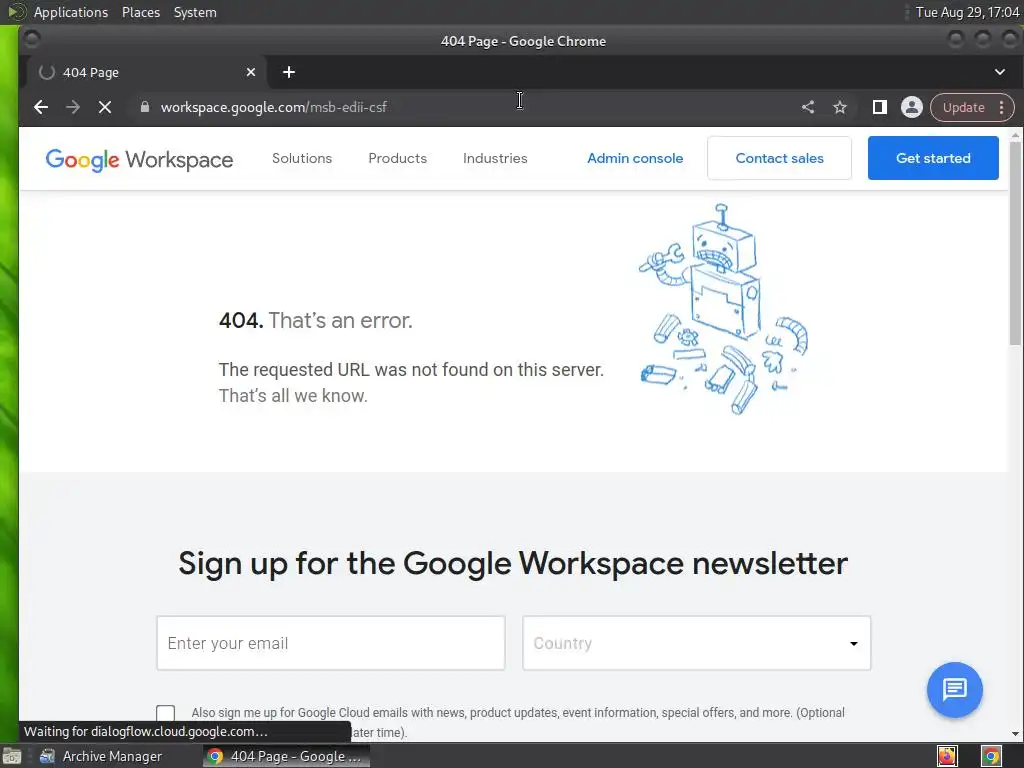
Task: Open the System menu
Action: click(x=195, y=12)
